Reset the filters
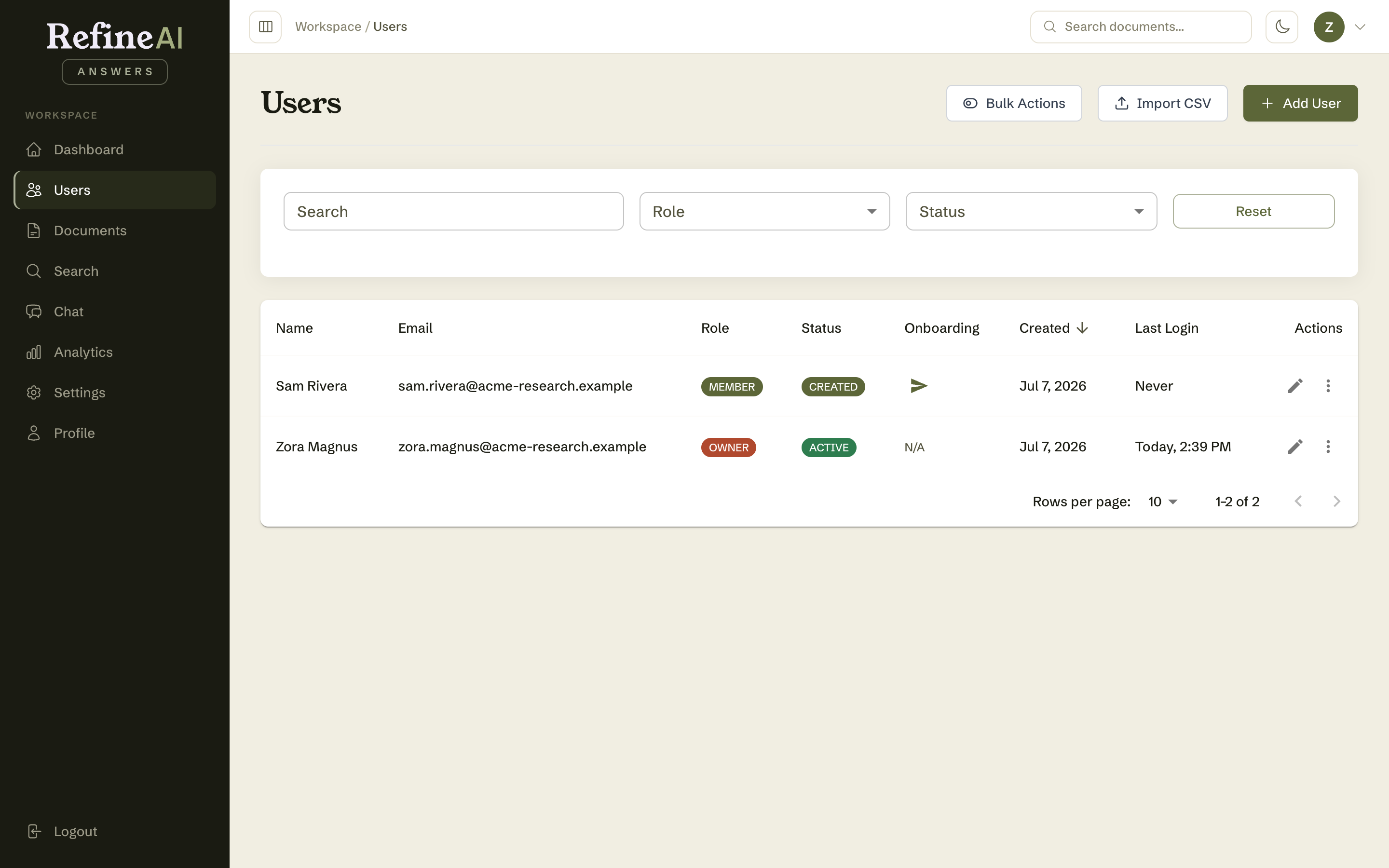 (1253, 211)
